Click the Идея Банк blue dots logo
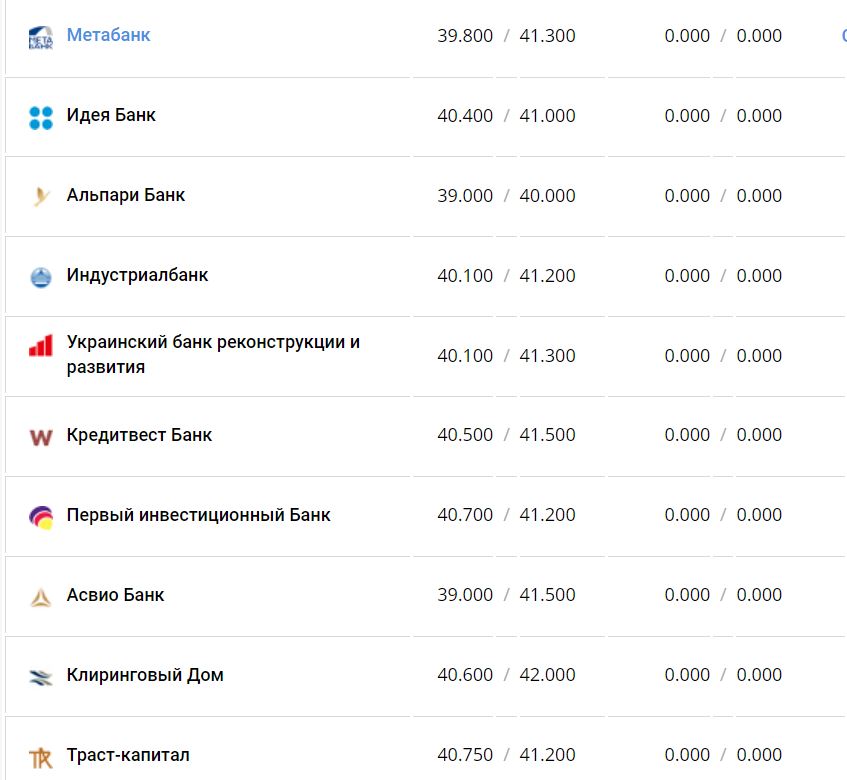Viewport: 847px width, 780px height. [x=40, y=117]
